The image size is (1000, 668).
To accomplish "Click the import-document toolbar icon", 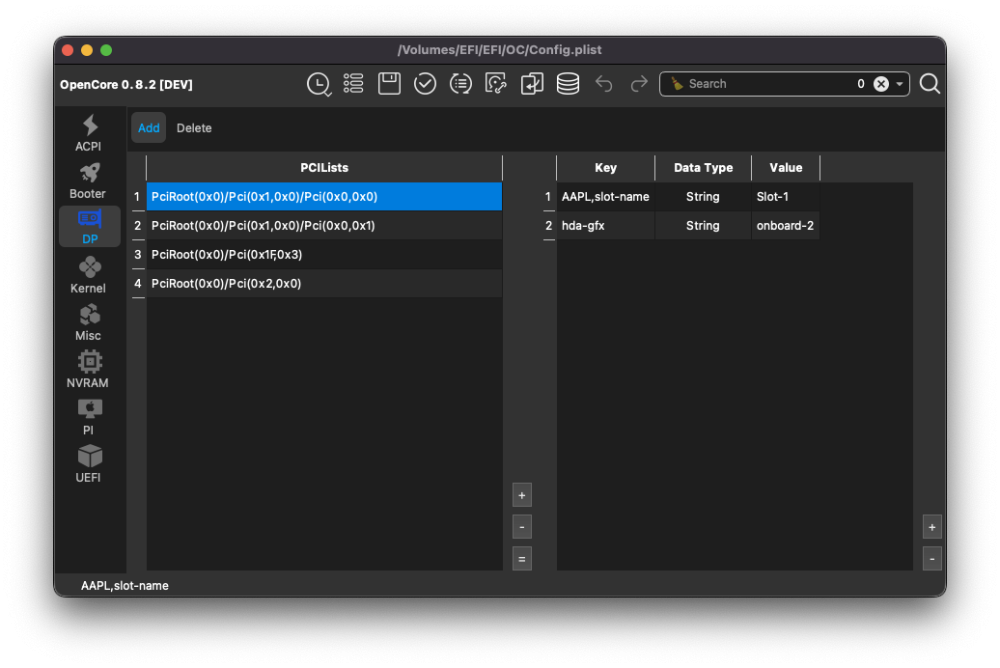I will click(532, 84).
